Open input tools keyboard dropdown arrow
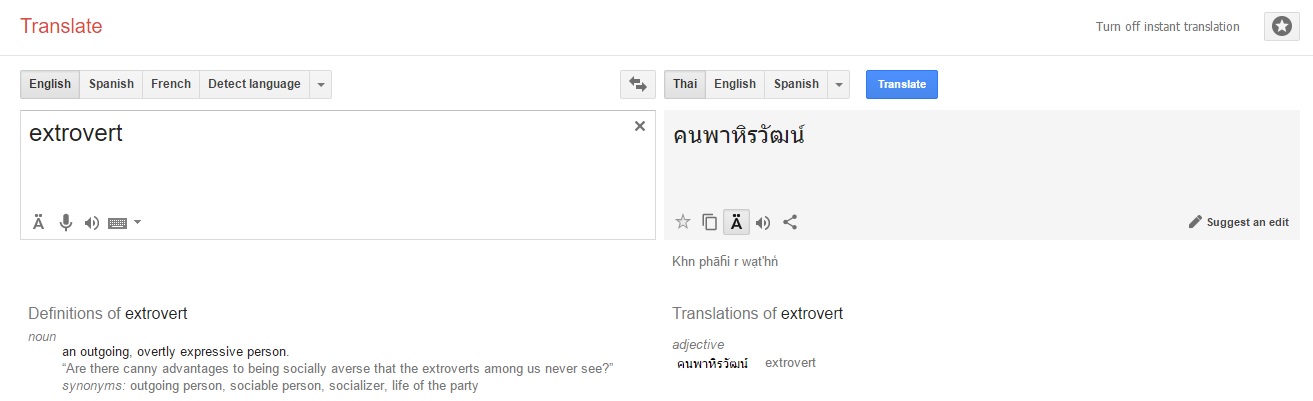This screenshot has height=401, width=1313. [x=137, y=222]
